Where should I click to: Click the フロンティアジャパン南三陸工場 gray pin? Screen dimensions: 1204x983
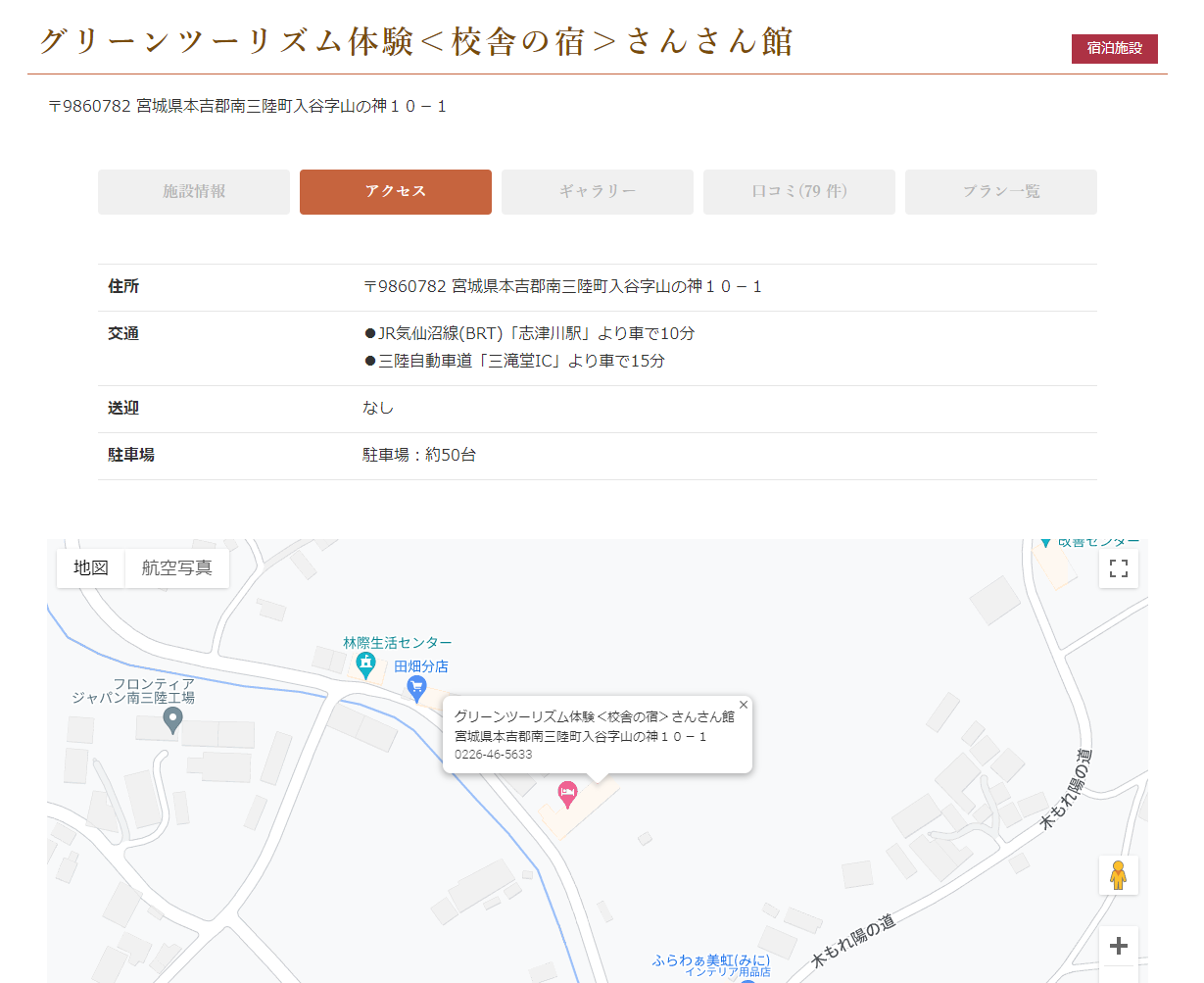tap(172, 721)
